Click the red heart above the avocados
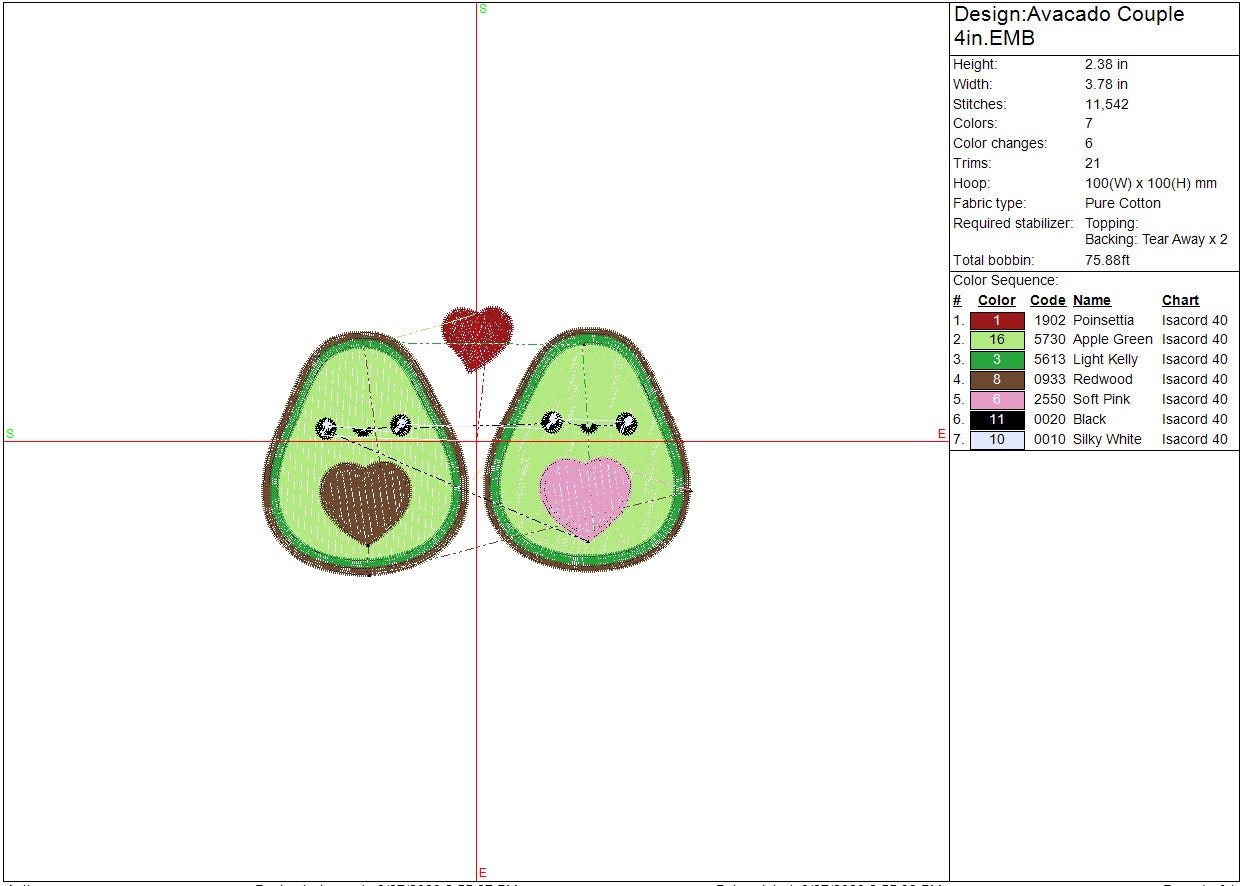Image resolution: width=1243 pixels, height=886 pixels. point(478,334)
